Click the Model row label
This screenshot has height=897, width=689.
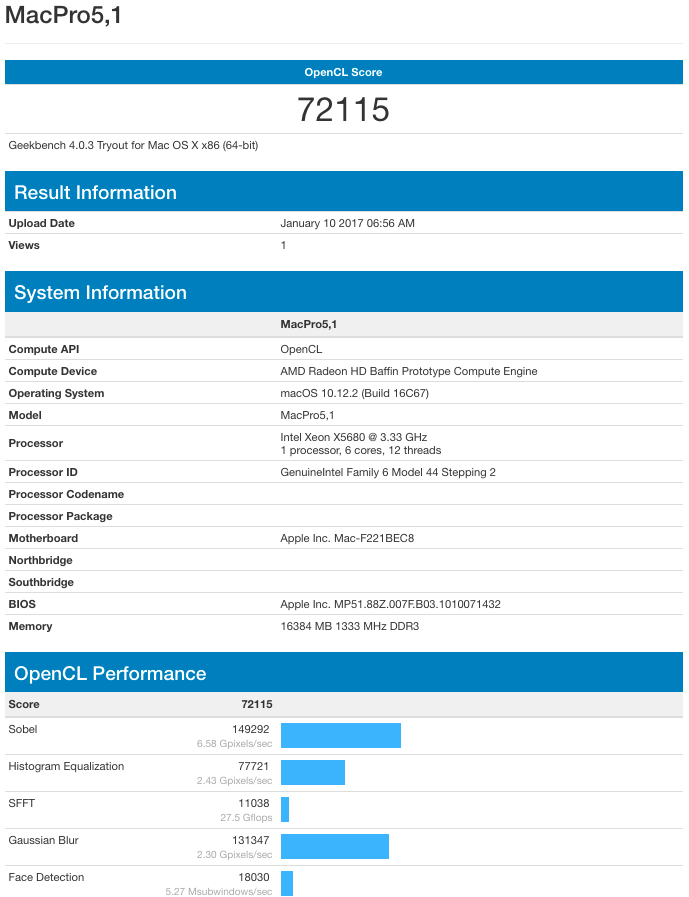[x=25, y=415]
